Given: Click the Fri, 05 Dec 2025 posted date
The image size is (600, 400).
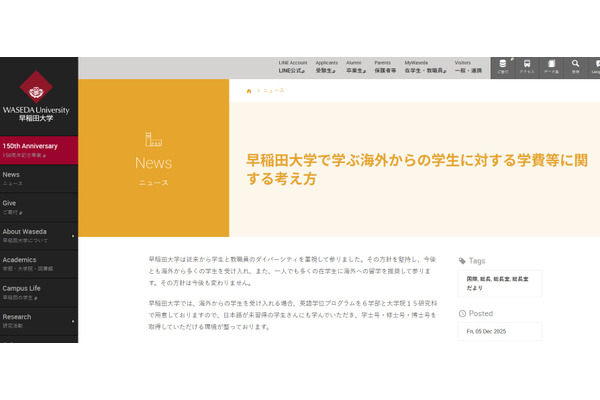Looking at the screenshot, I should (x=486, y=331).
